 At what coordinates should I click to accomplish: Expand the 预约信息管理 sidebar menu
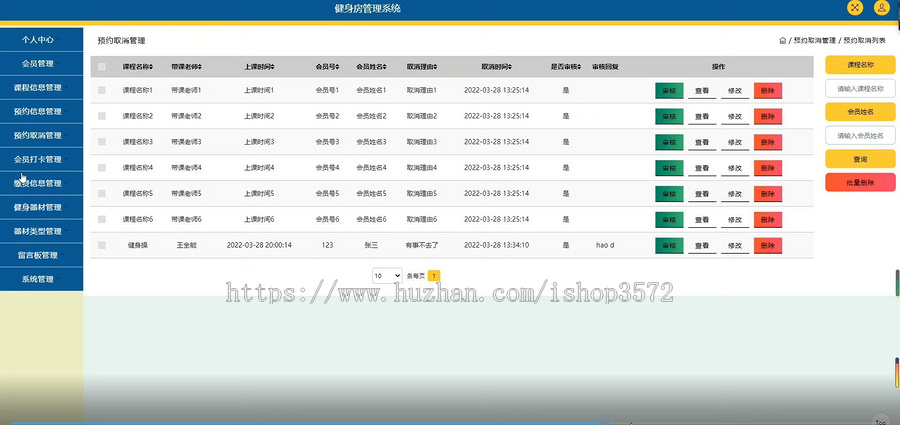click(41, 111)
